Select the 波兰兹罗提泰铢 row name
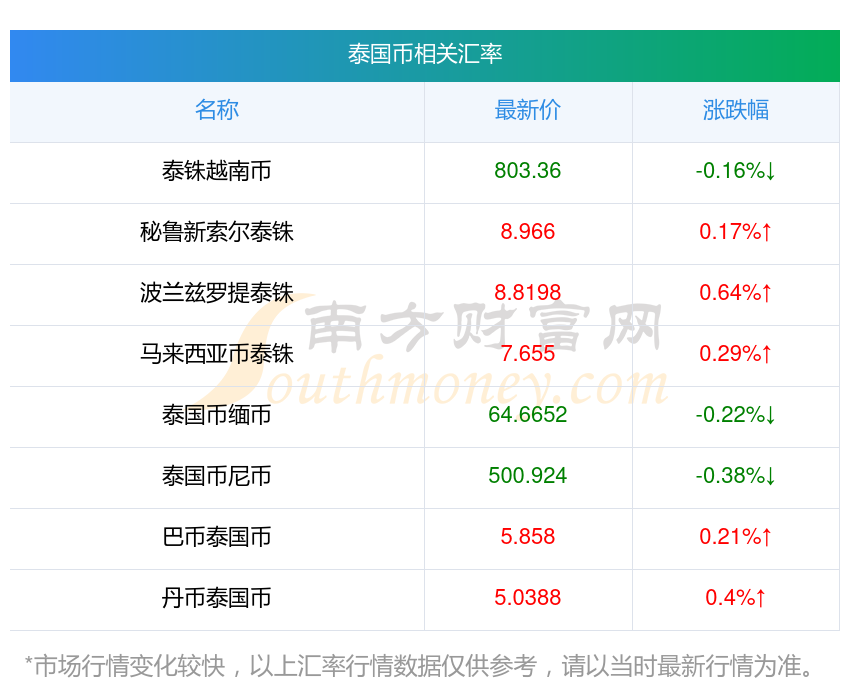This screenshot has height=698, width=850. pos(217,293)
